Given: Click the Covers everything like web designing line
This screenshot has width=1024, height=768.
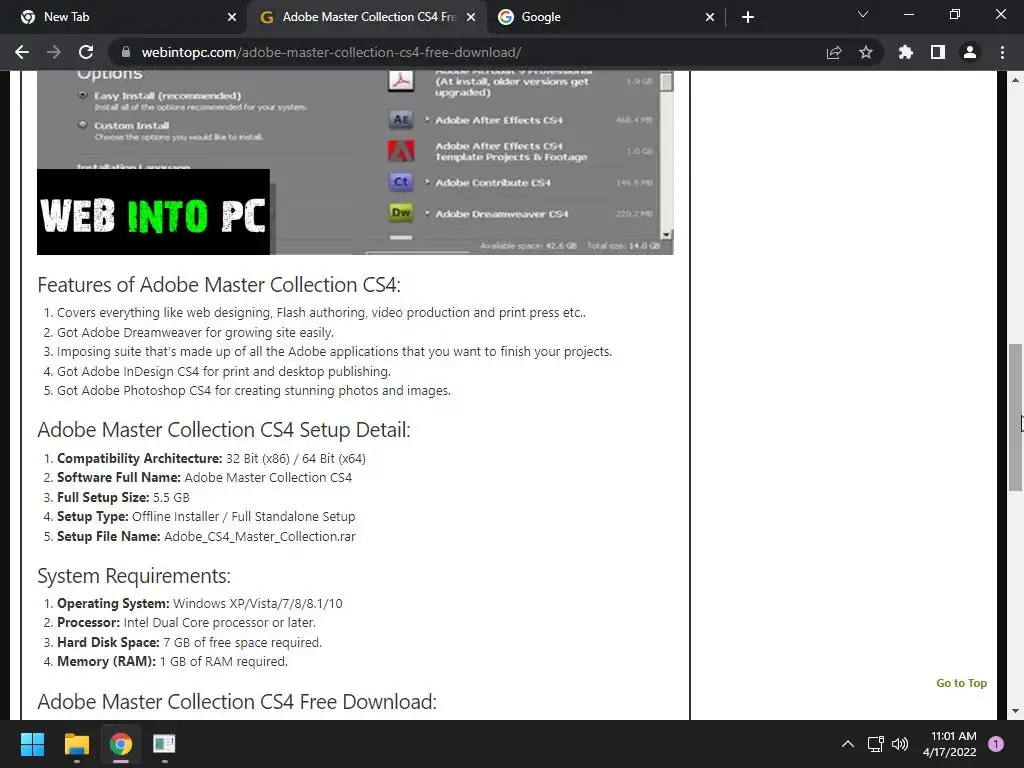Looking at the screenshot, I should coord(321,313).
